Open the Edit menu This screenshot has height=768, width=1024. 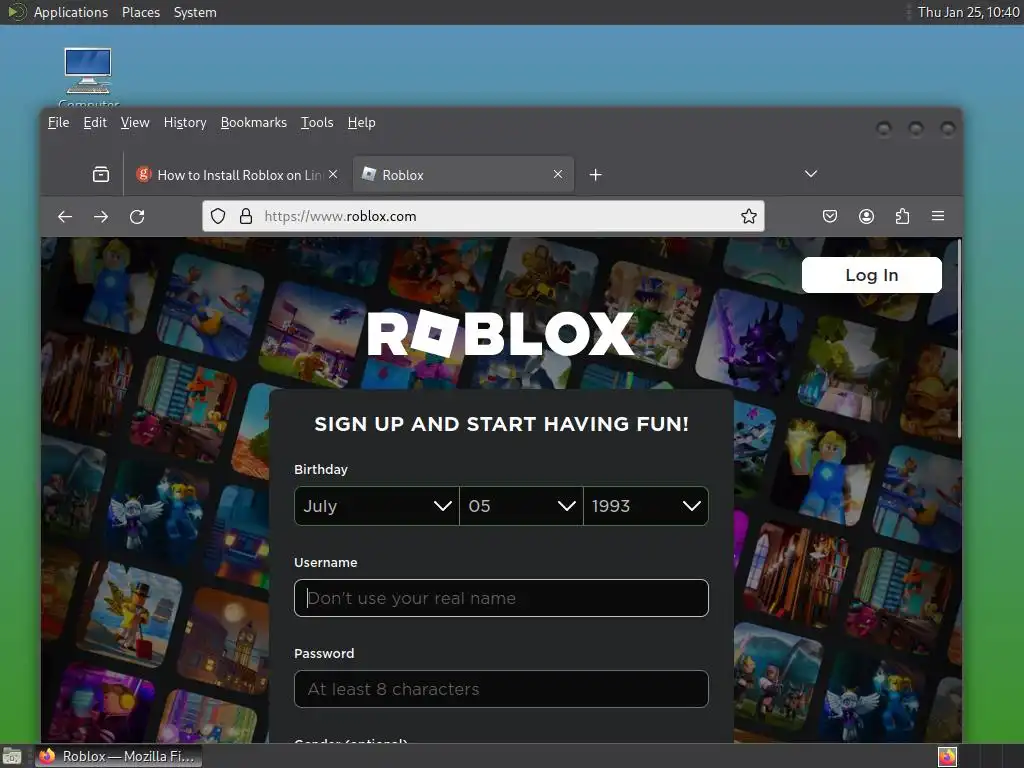point(95,123)
